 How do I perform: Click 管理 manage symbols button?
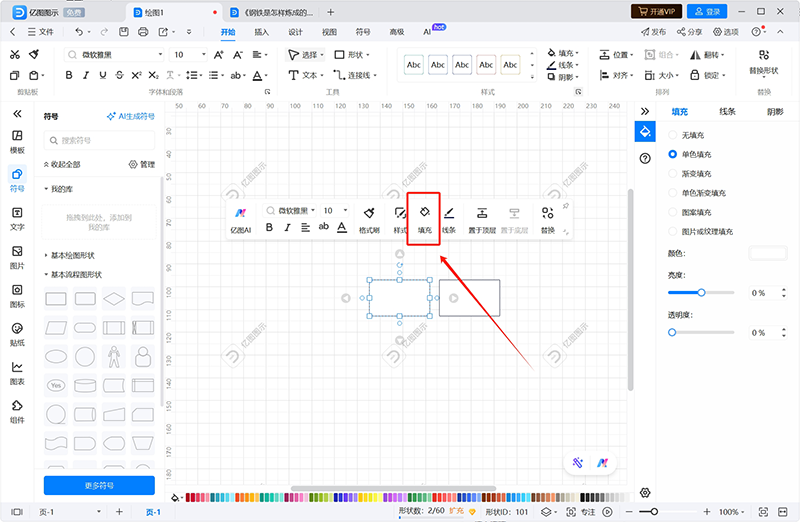point(142,164)
